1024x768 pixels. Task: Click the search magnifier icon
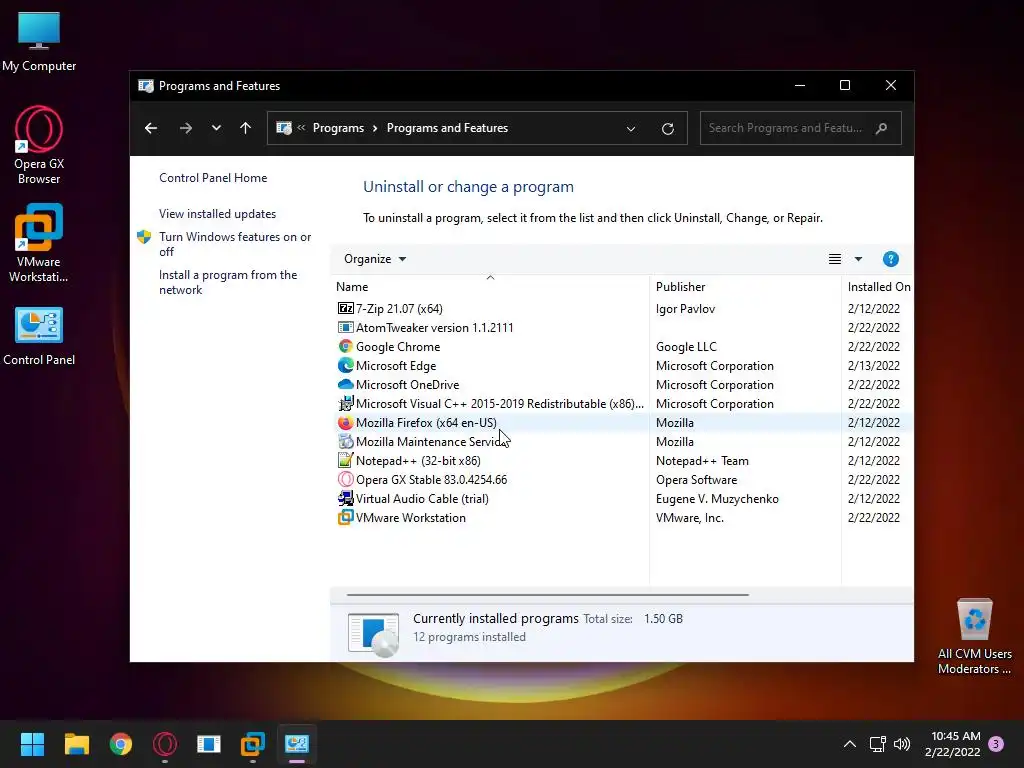[x=881, y=128]
